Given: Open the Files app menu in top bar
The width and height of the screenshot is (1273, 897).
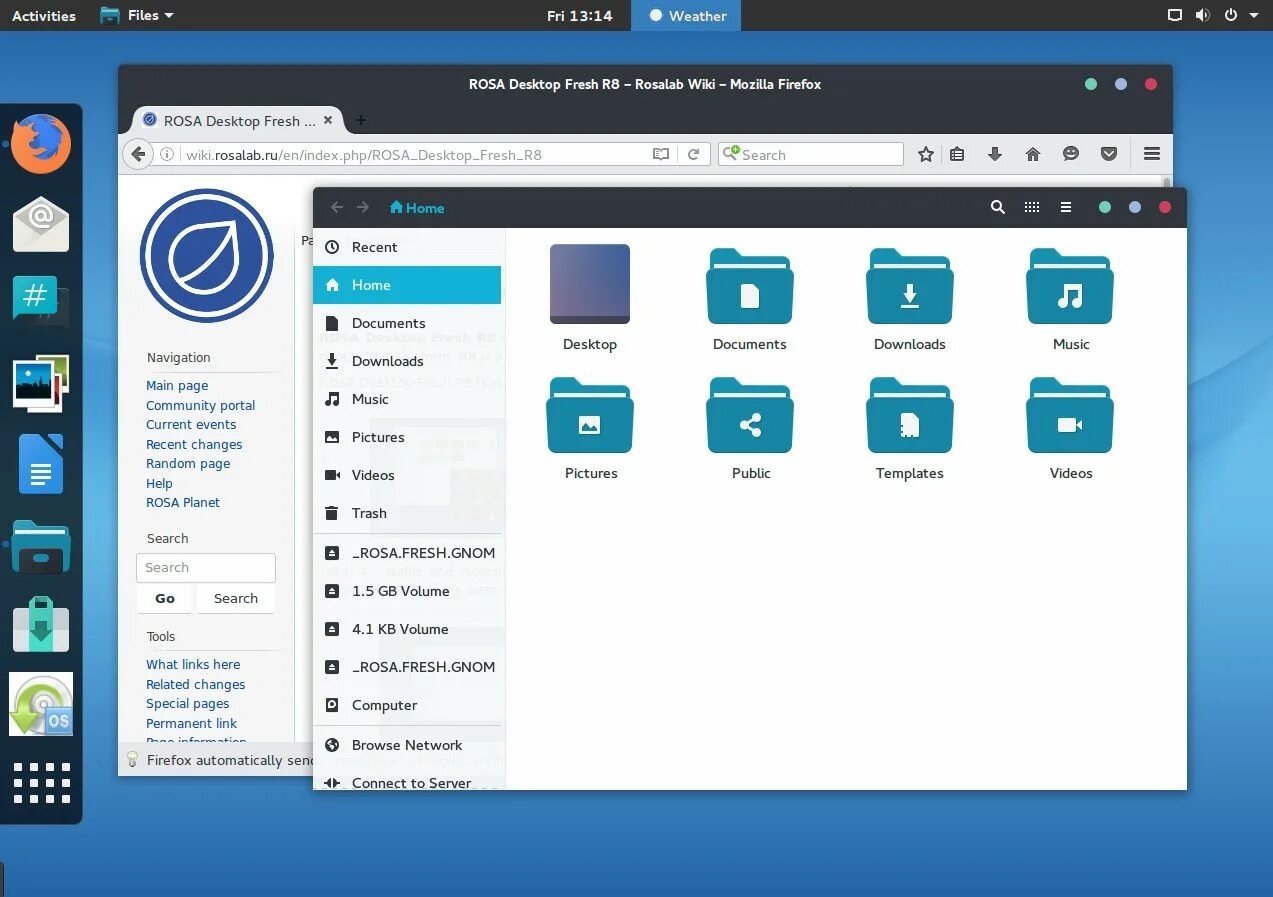Looking at the screenshot, I should [x=137, y=15].
